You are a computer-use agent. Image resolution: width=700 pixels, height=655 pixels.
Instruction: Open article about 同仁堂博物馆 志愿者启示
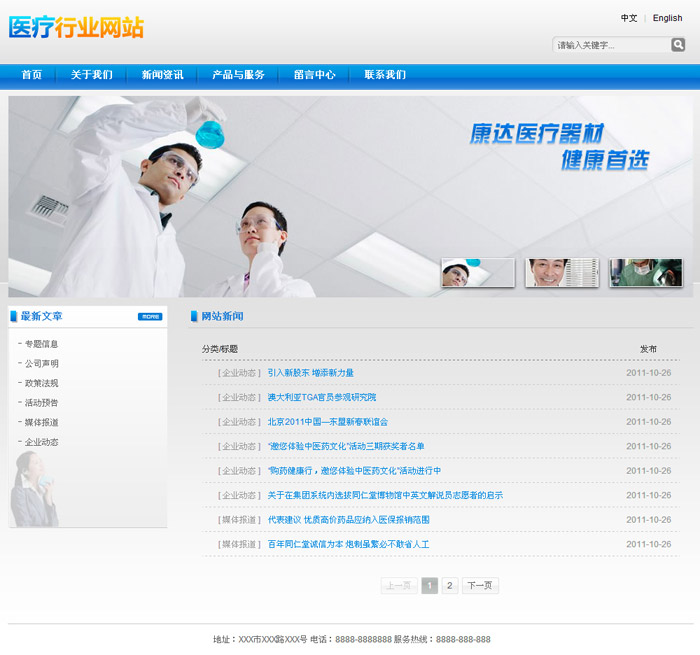[x=385, y=496]
